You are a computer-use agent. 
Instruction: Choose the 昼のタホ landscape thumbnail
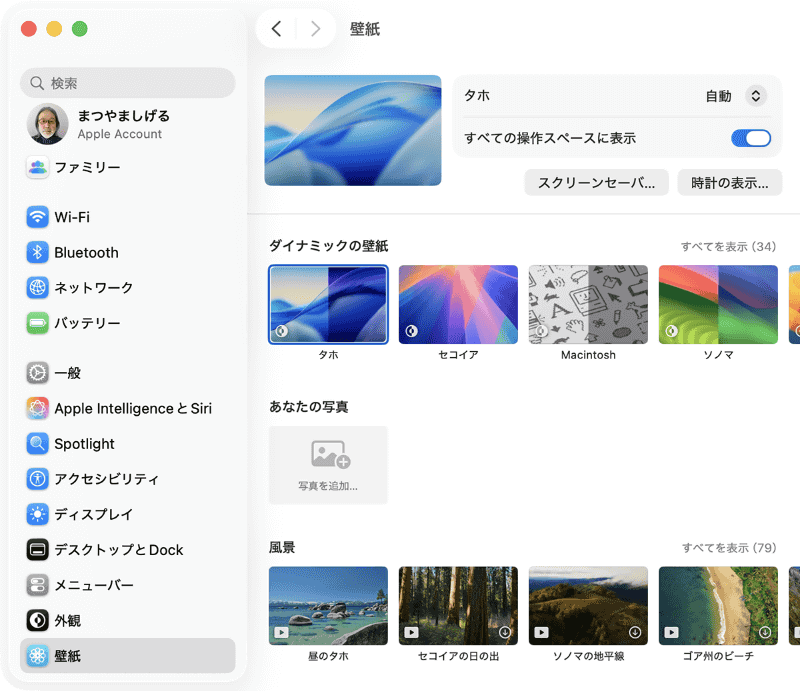[328, 606]
